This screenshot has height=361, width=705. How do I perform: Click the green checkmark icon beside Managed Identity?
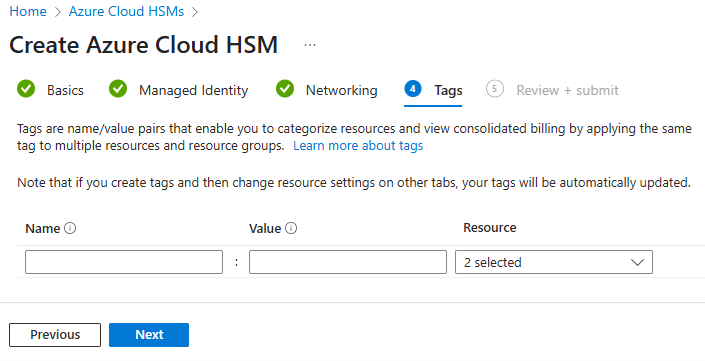coord(118,89)
